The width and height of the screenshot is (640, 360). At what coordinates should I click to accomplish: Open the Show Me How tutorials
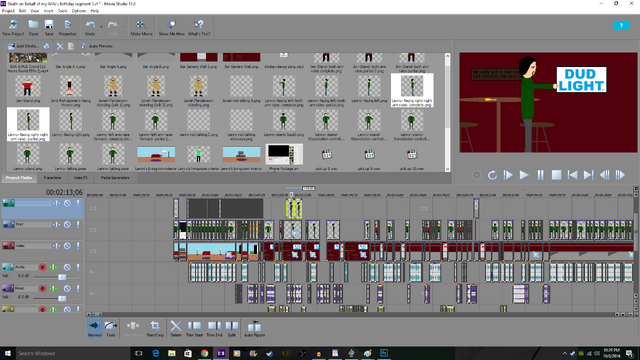pos(171,28)
